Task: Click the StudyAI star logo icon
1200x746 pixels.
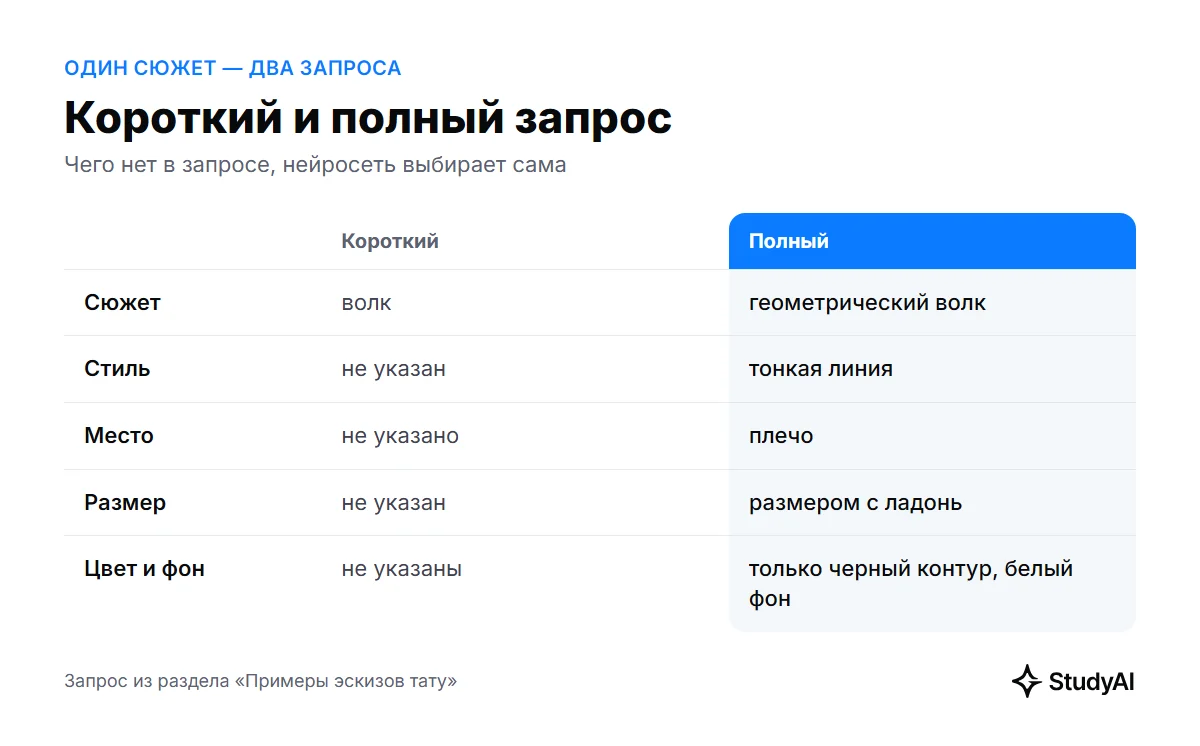Action: click(x=1027, y=681)
